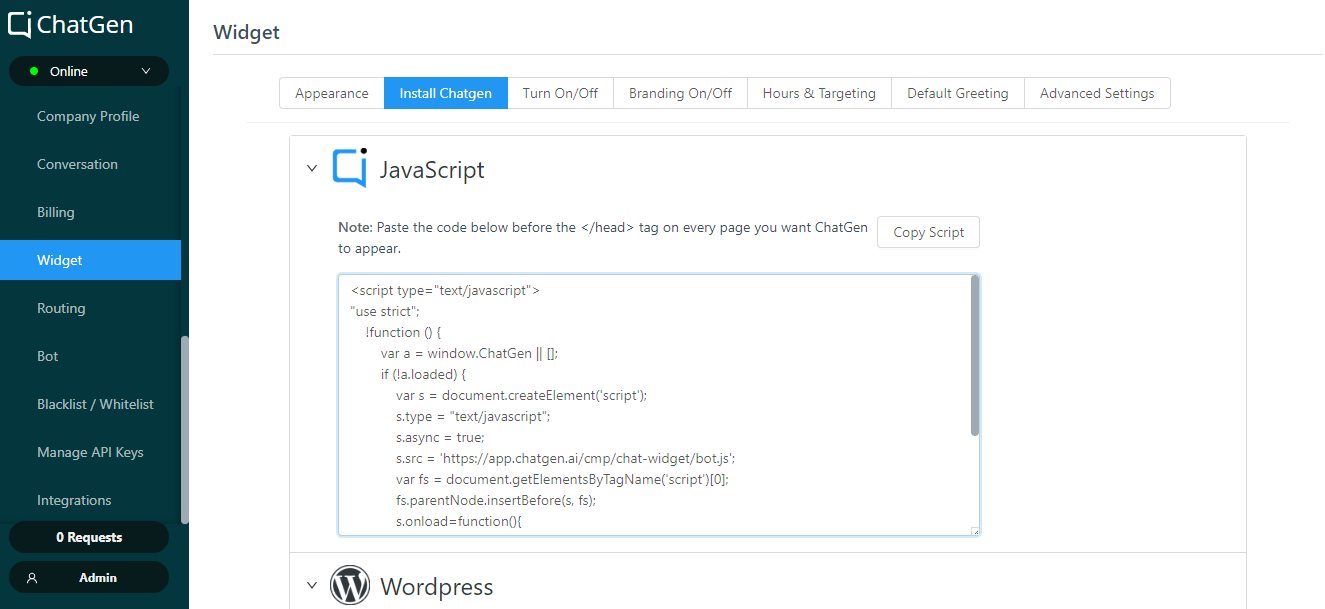Go to Manage API Keys

click(x=90, y=452)
